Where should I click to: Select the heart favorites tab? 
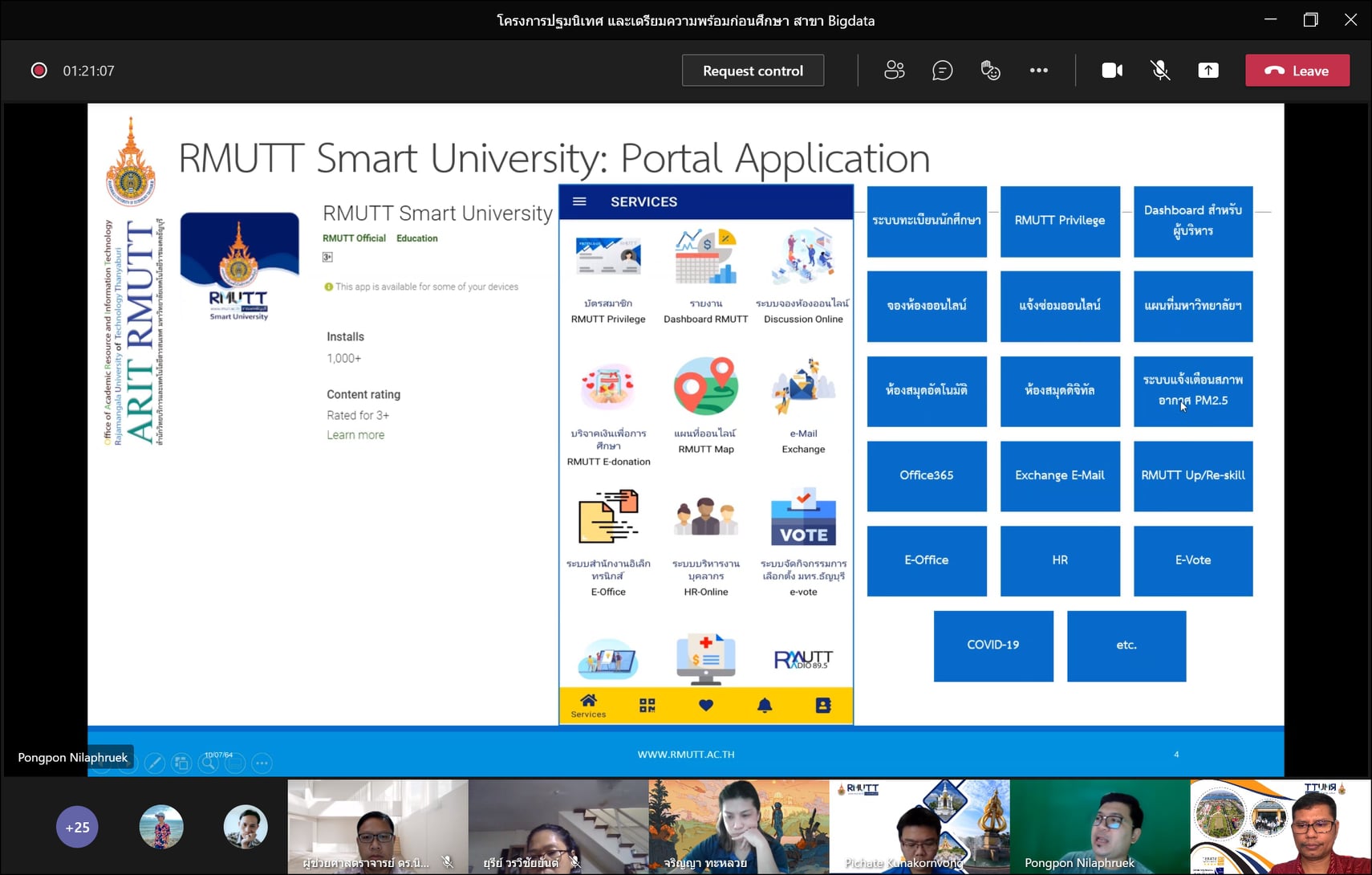coord(706,706)
